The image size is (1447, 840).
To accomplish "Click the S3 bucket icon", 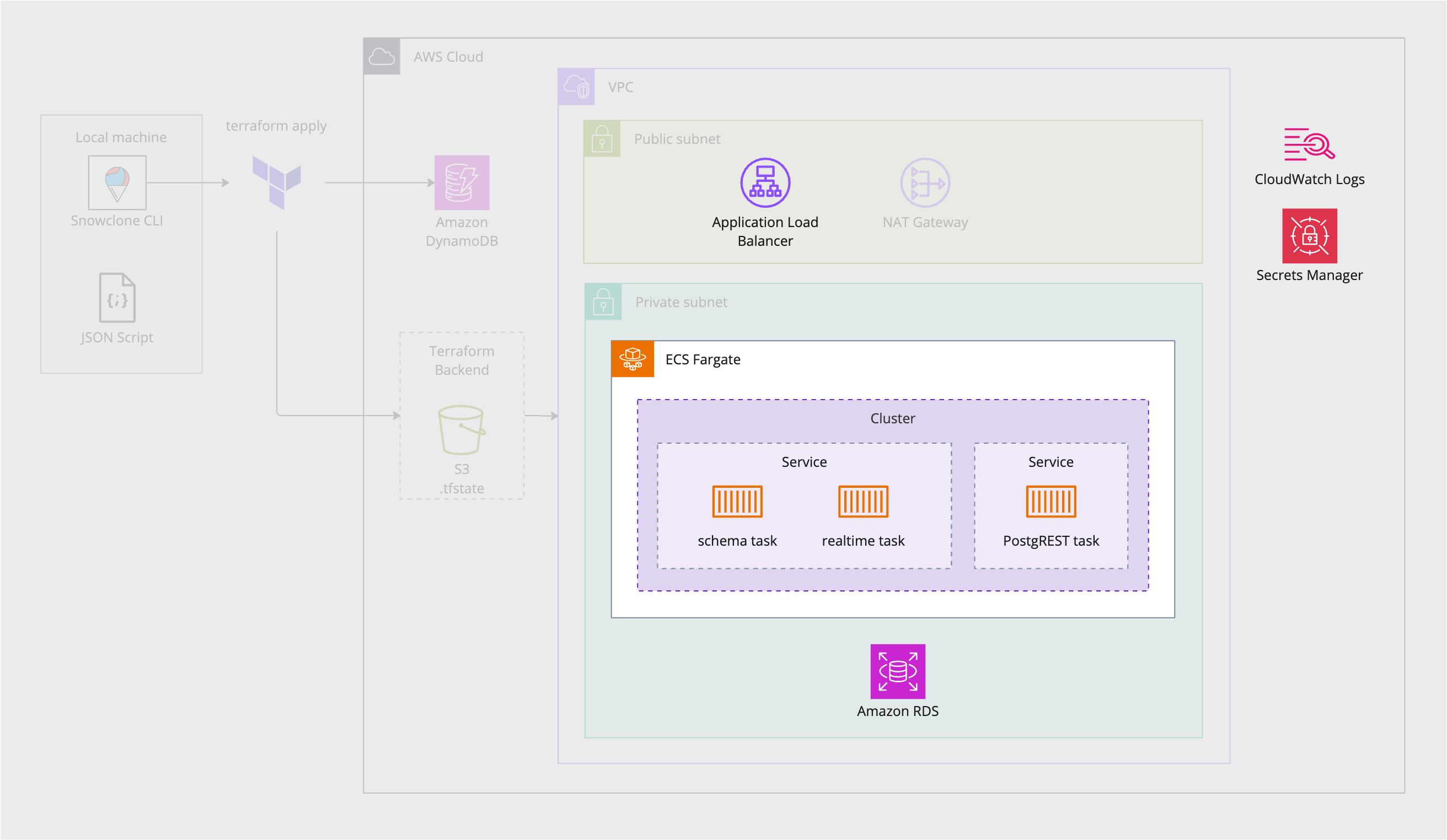I will 462,430.
